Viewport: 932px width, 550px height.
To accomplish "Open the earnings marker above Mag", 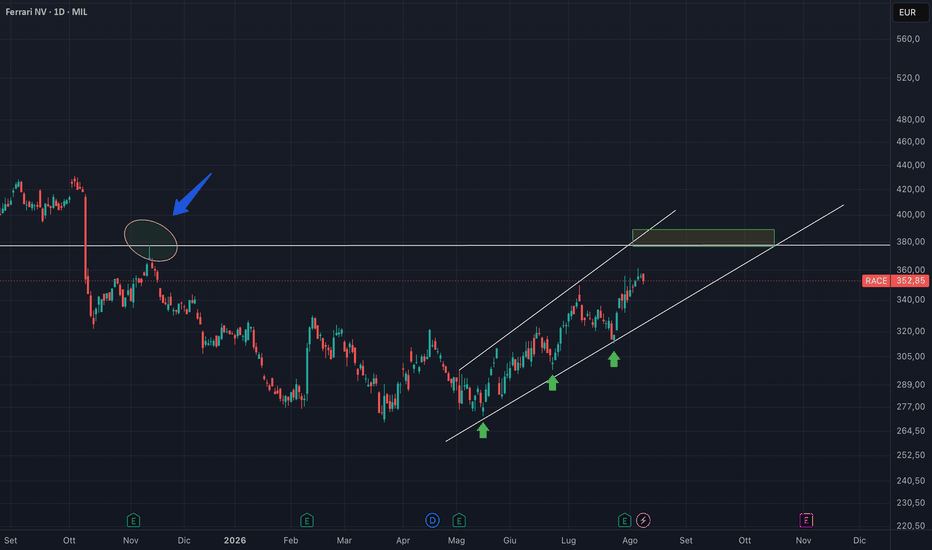I will (x=459, y=521).
